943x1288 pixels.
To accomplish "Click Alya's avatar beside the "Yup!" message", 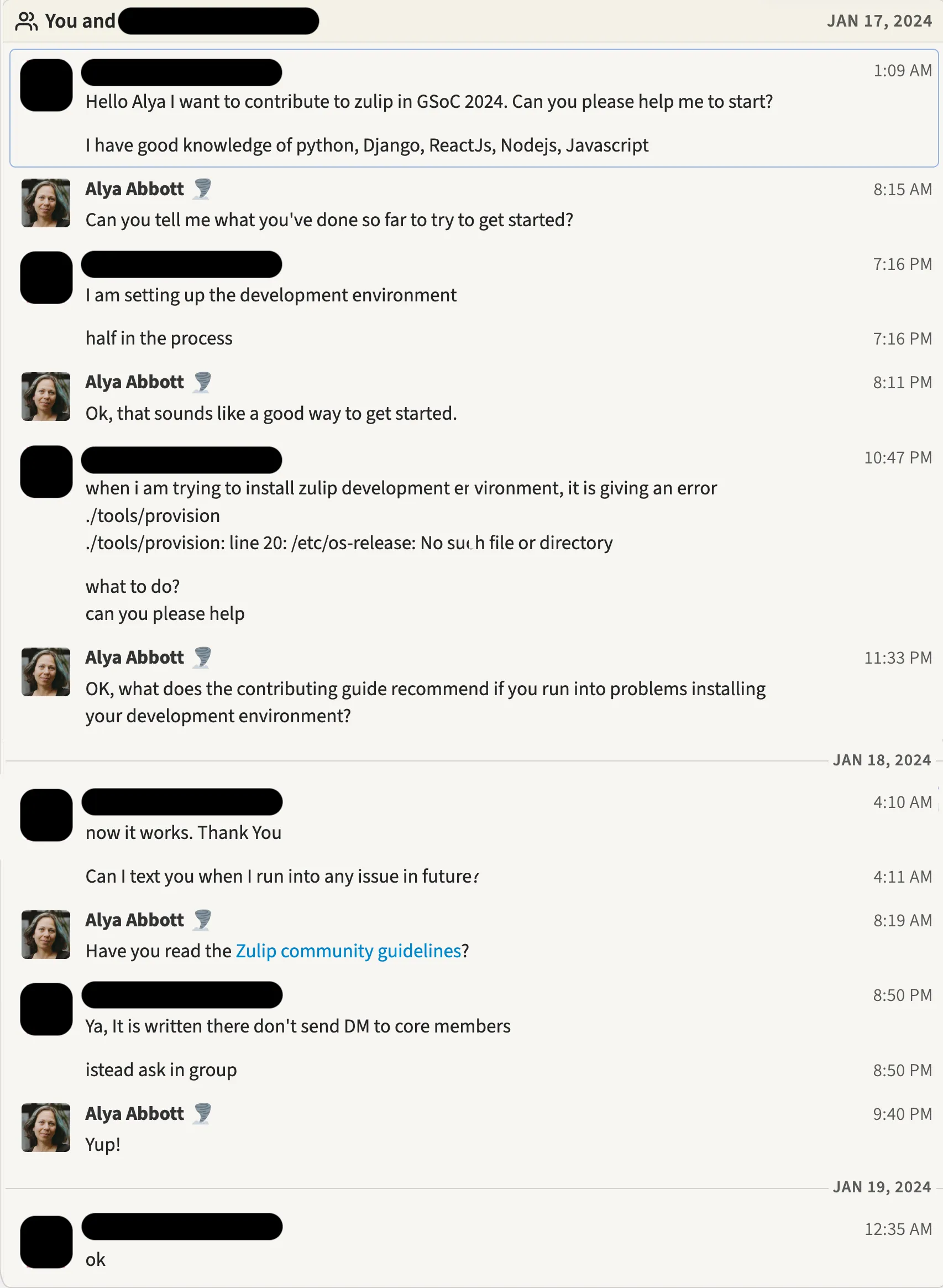I will tap(46, 1128).
